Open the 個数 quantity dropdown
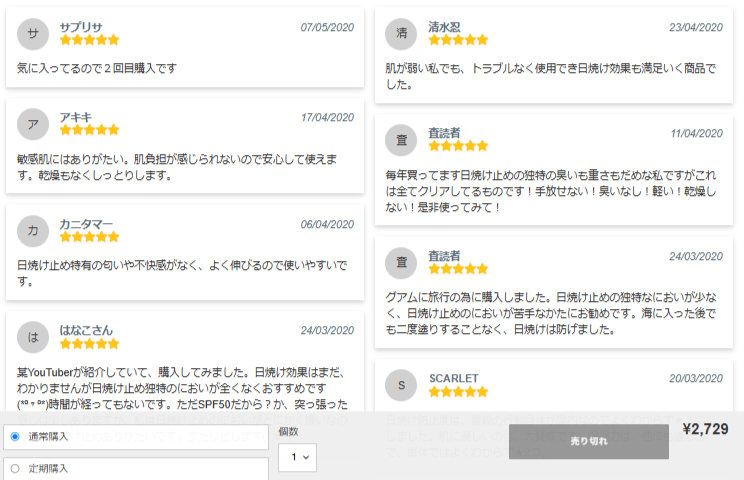Screen dimensions: 744x480 298,457
